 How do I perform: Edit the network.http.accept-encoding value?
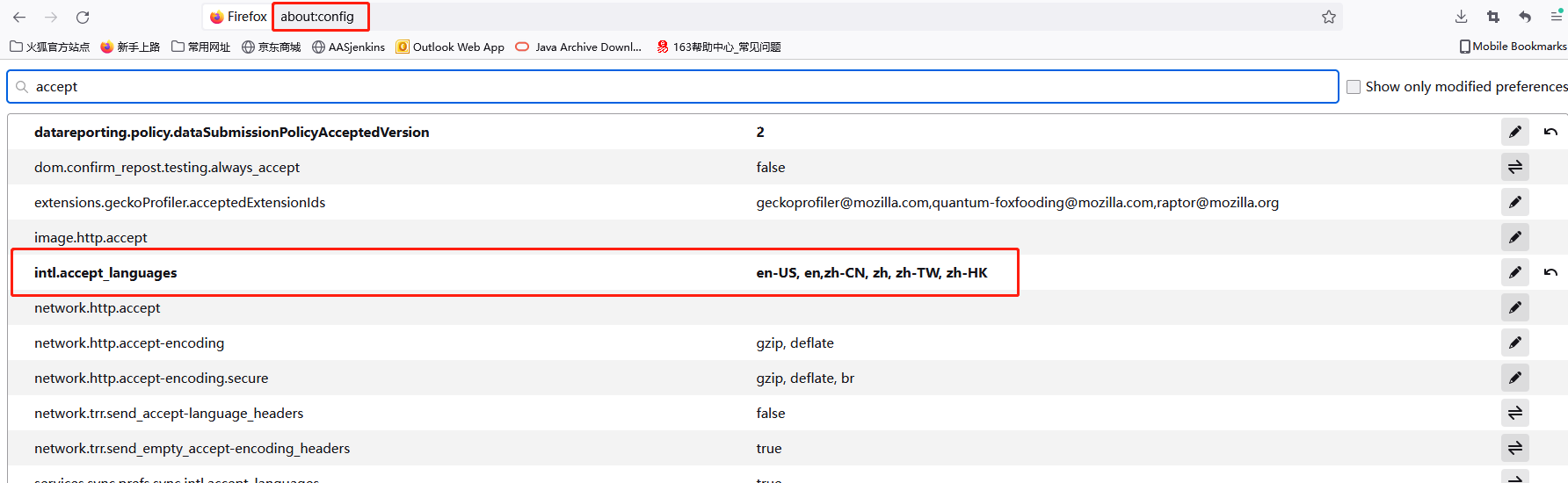1514,342
